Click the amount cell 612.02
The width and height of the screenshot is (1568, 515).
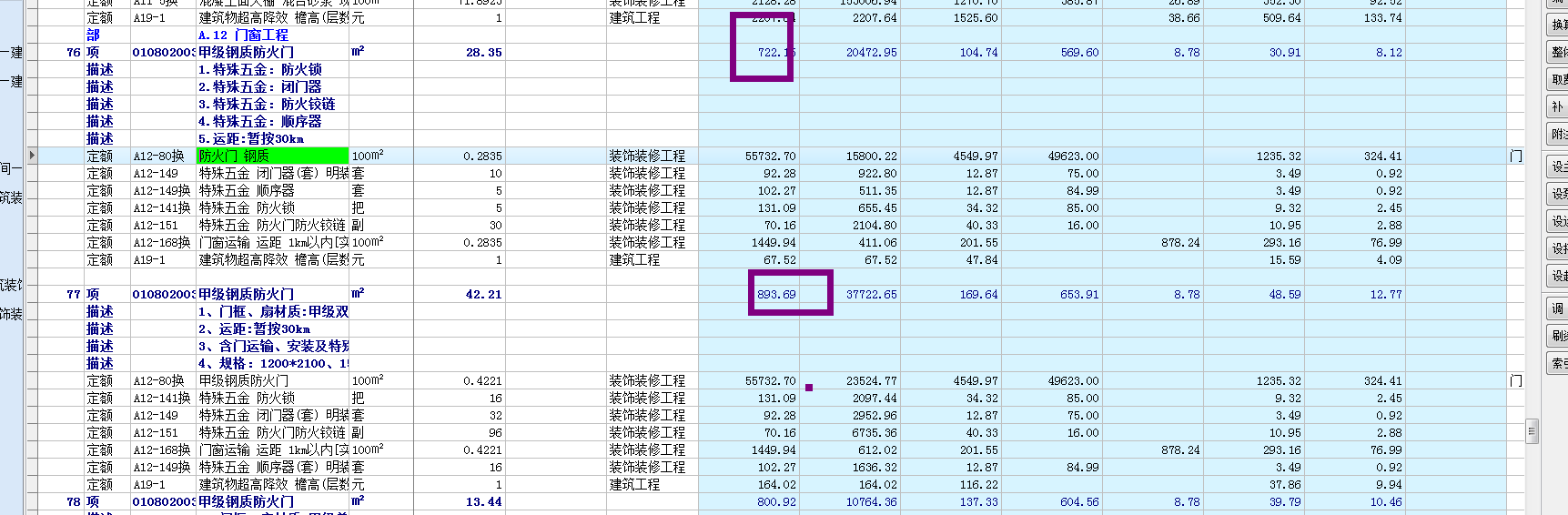(877, 449)
